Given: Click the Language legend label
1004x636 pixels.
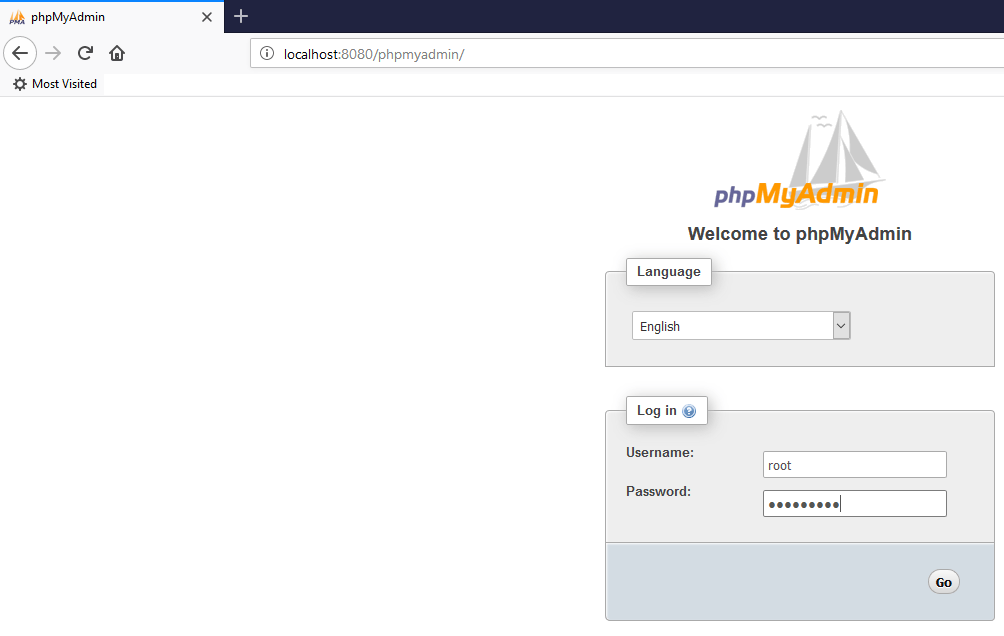Looking at the screenshot, I should 668,272.
